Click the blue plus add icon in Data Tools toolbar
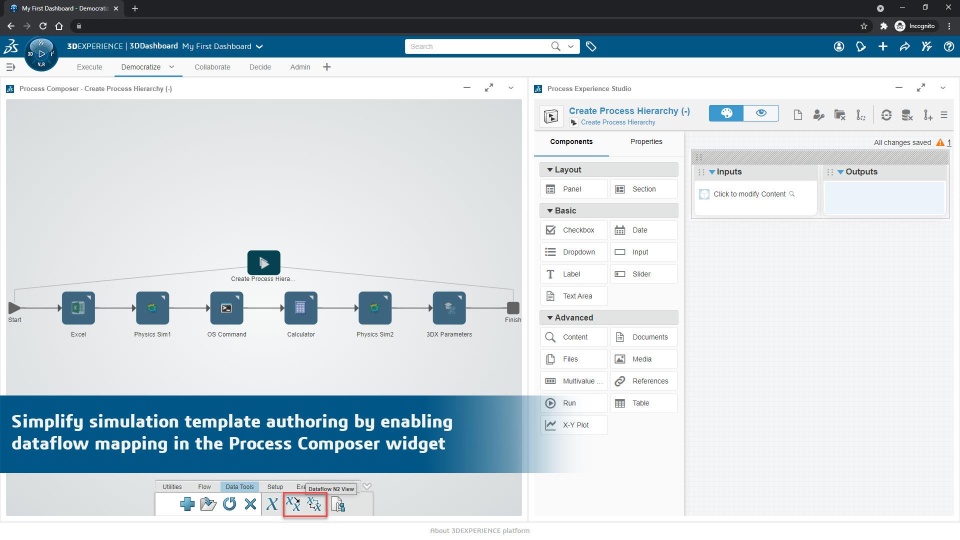960x540 pixels. tap(187, 504)
